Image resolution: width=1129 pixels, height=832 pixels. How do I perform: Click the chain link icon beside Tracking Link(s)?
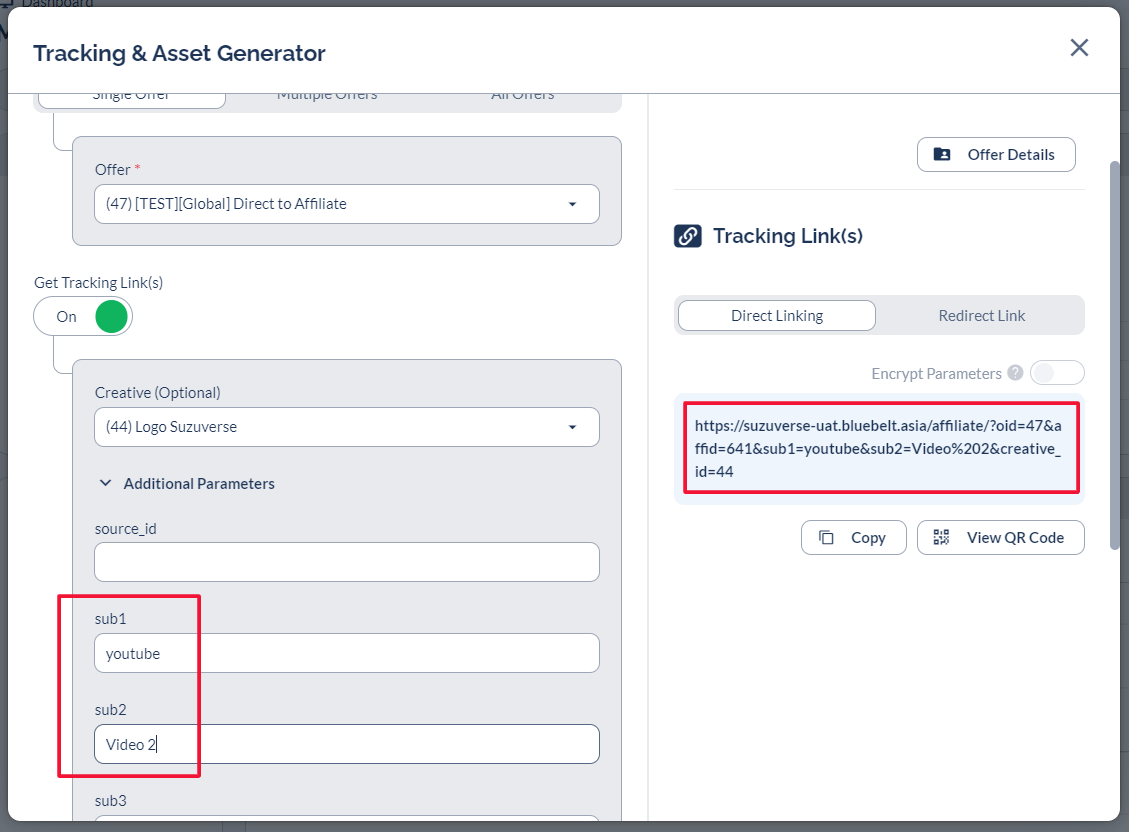point(687,236)
